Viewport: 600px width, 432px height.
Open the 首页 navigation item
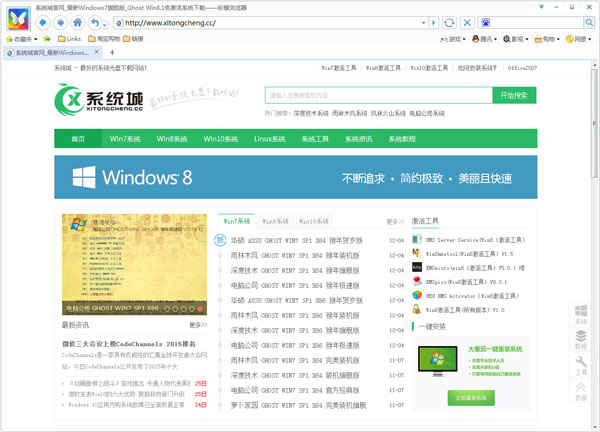(78, 139)
